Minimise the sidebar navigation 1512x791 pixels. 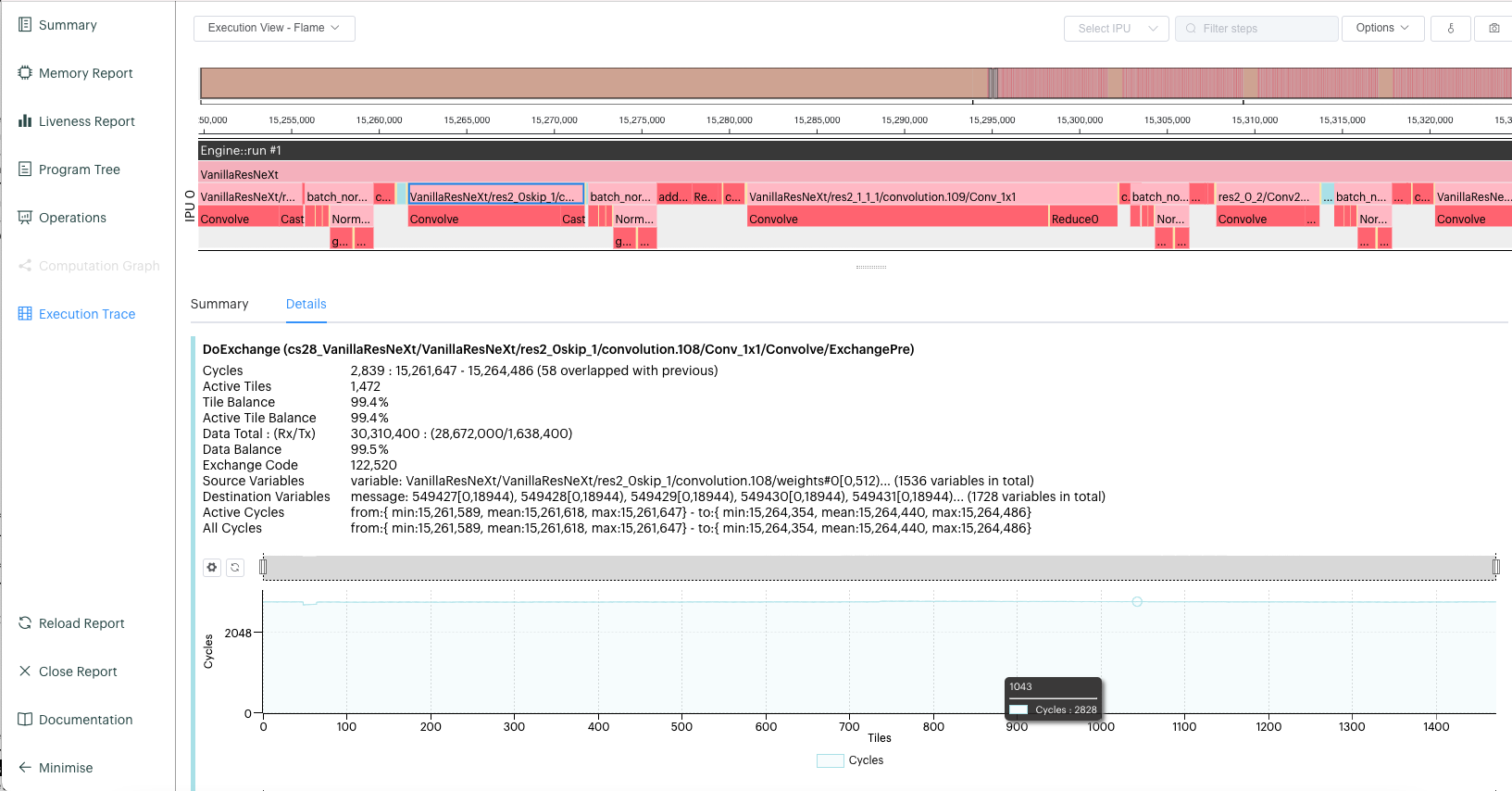(65, 768)
